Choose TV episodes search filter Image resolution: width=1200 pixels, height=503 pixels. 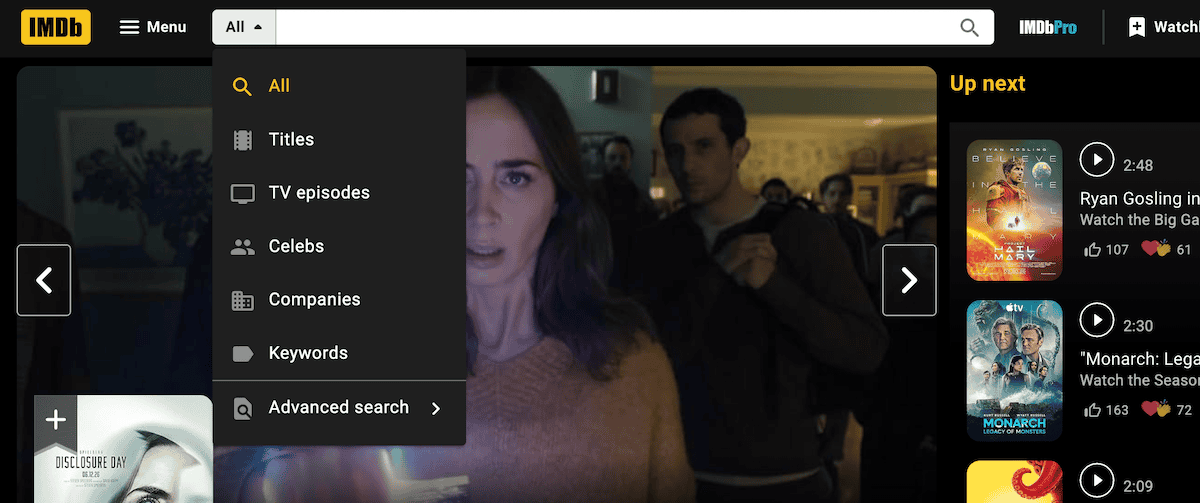[x=318, y=193]
